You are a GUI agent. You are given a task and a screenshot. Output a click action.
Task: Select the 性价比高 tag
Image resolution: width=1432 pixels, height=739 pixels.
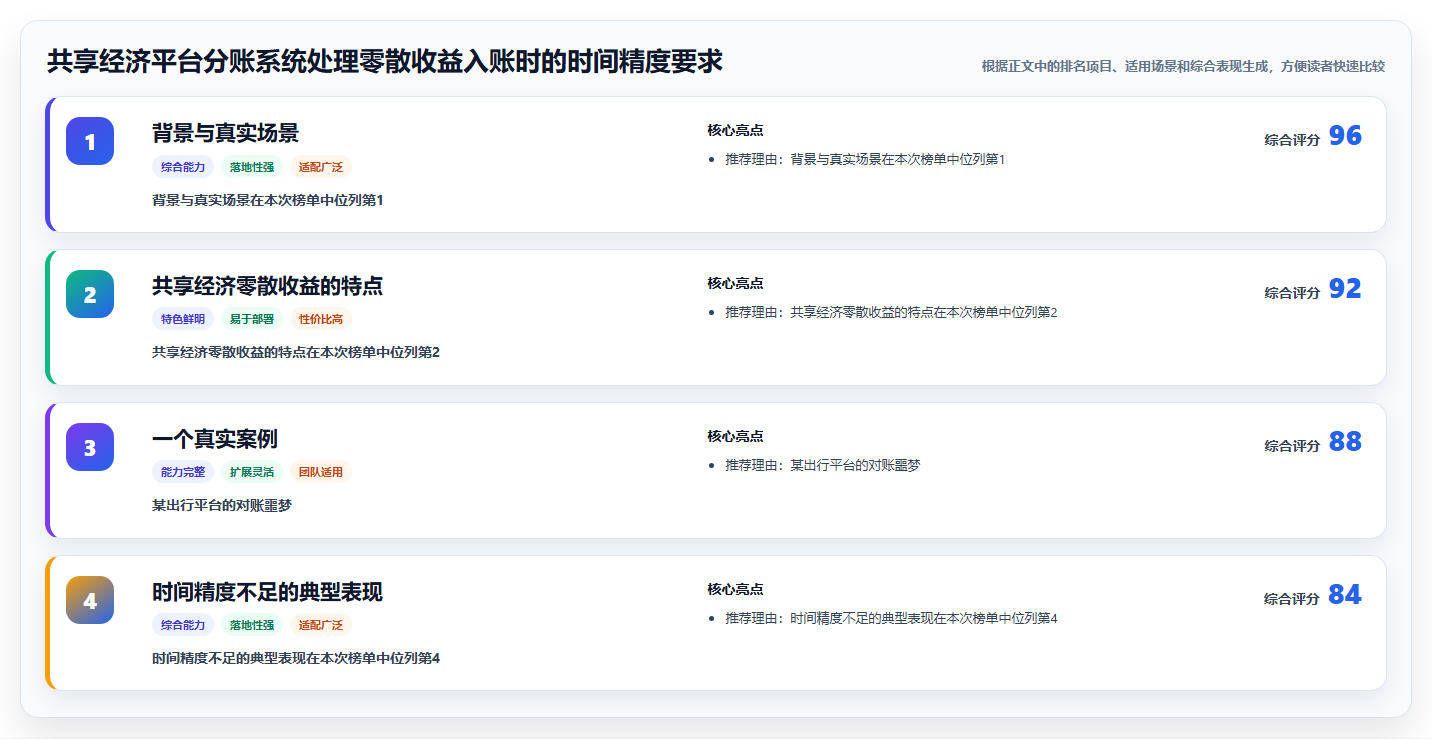point(321,320)
